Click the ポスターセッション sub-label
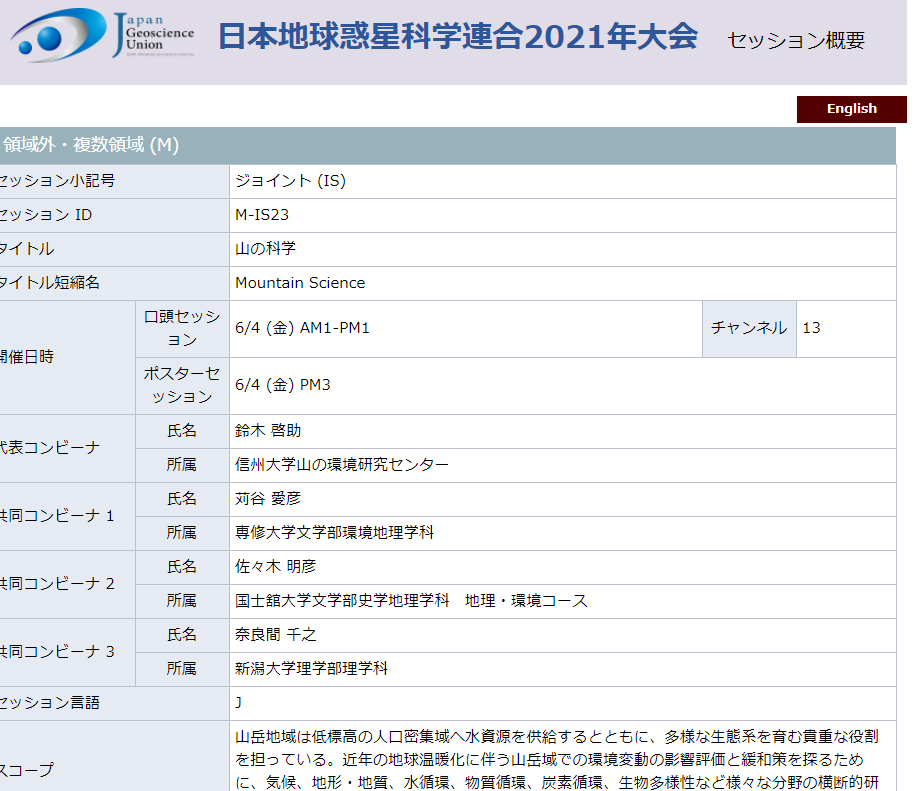This screenshot has width=919, height=791. (182, 386)
